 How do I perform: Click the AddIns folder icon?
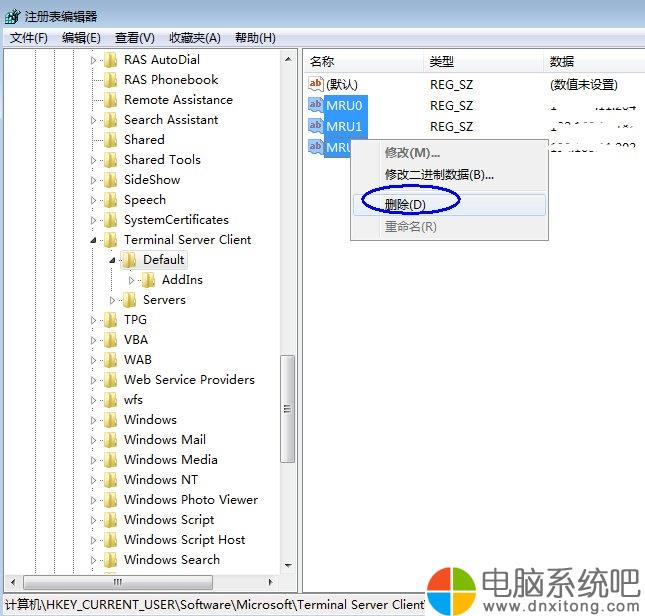(148, 280)
